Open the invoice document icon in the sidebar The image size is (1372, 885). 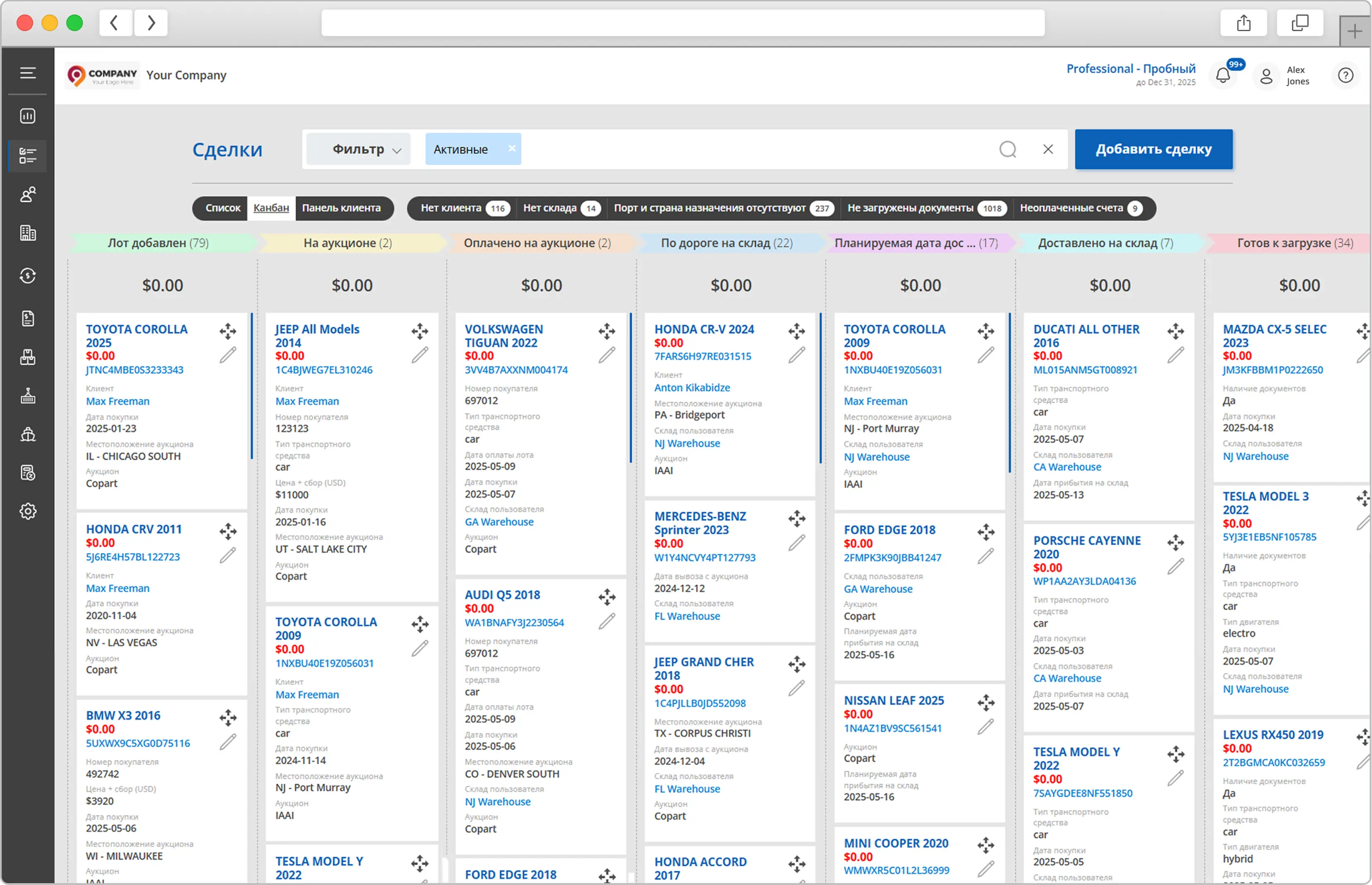(28, 318)
